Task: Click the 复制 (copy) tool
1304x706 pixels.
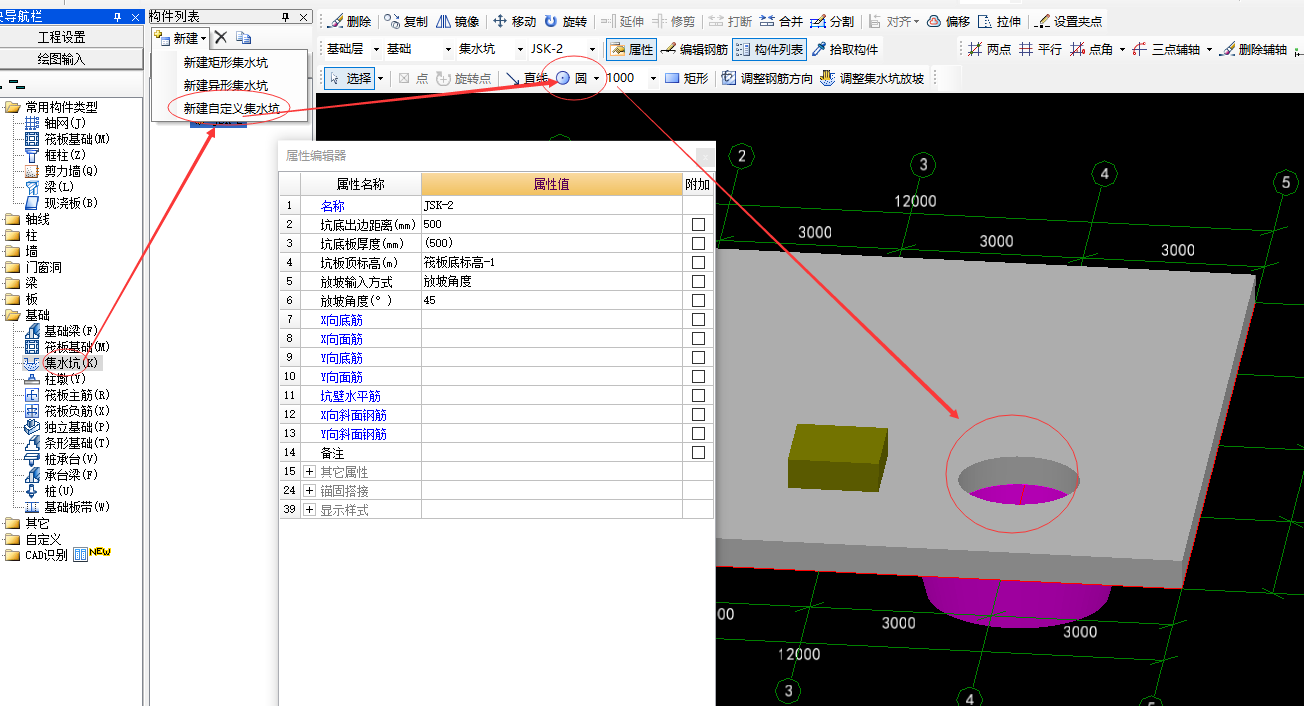Action: tap(406, 21)
